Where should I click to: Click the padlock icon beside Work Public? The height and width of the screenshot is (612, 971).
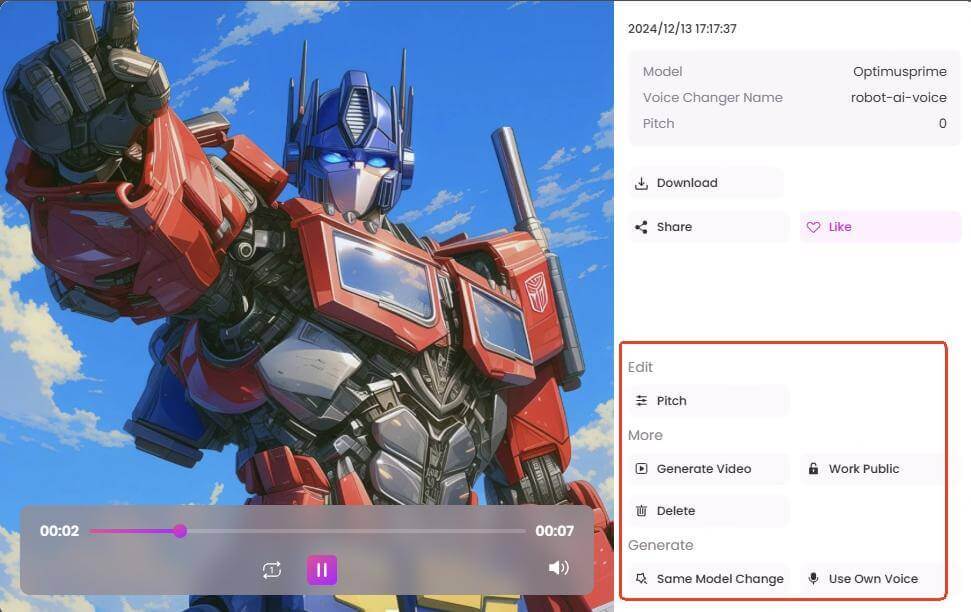tap(813, 468)
